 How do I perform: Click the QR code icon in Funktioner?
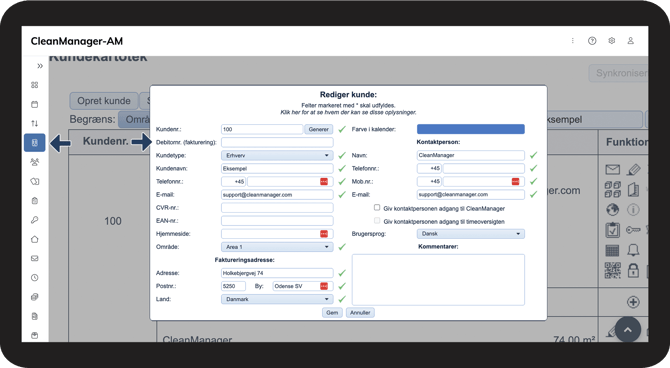coord(612,270)
